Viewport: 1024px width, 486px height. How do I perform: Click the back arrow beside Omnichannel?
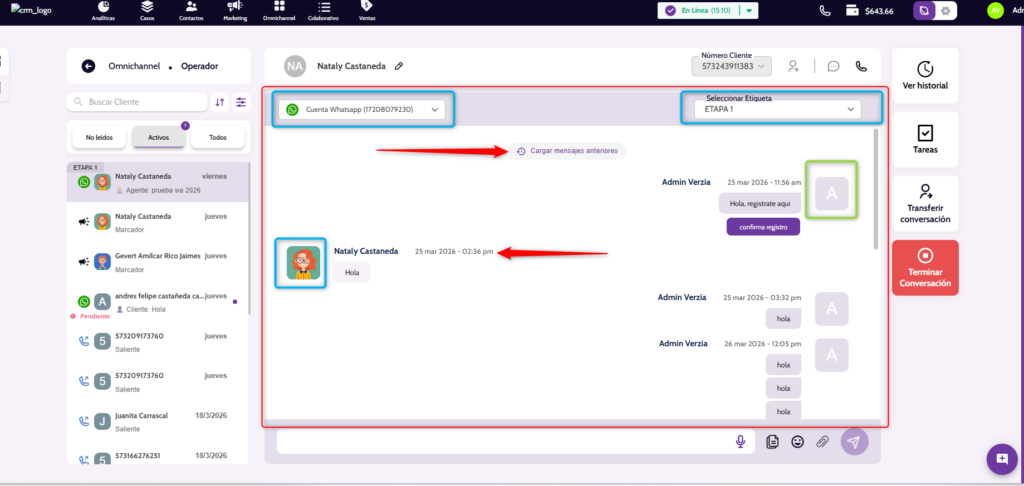pos(88,66)
